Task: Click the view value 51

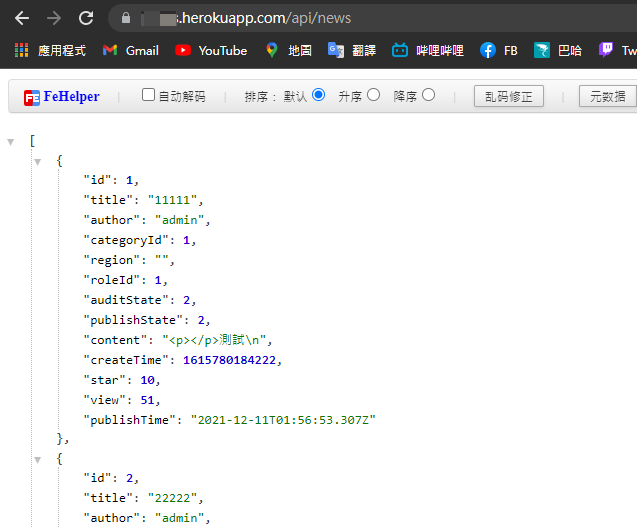Action: point(147,400)
